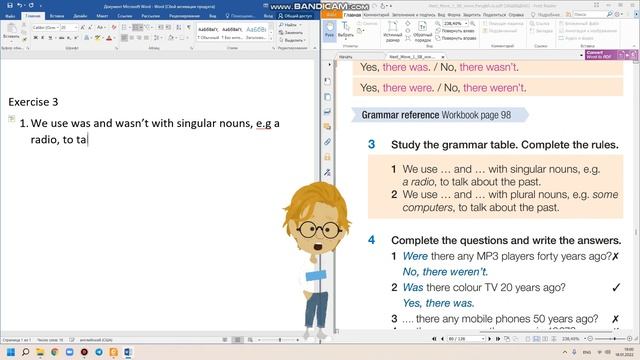Sort paragraphs in Word ribbon
The image size is (640, 360).
tap(179, 27)
